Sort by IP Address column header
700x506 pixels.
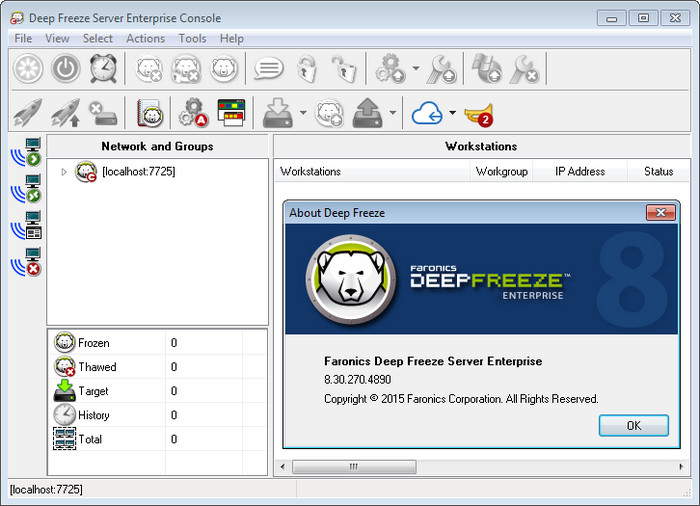pyautogui.click(x=580, y=171)
